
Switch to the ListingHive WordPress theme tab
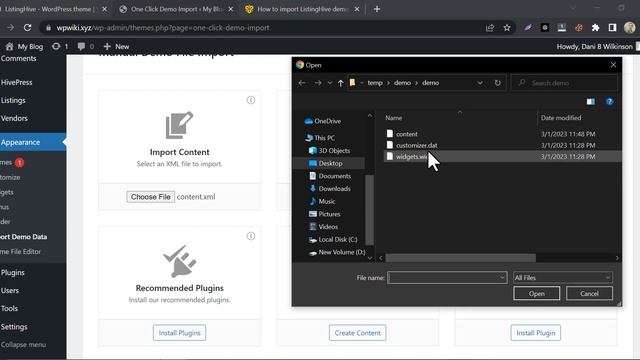point(50,9)
